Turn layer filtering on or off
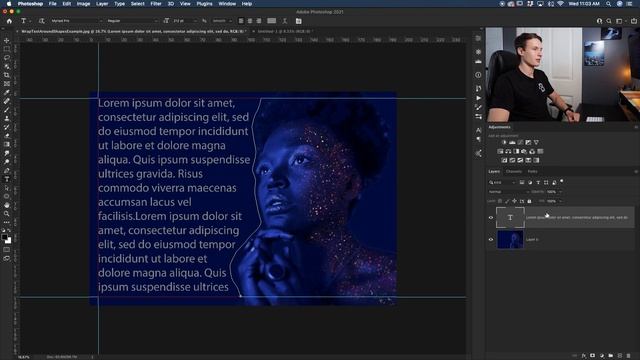Image resolution: width=640 pixels, height=360 pixels. coord(562,181)
